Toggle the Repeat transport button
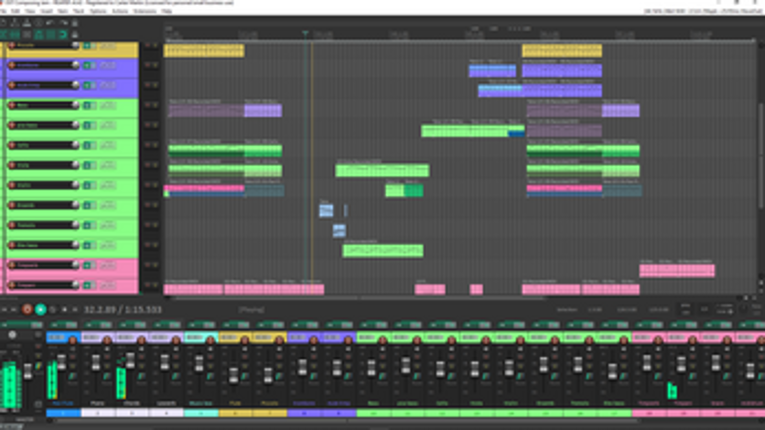 tap(53, 309)
